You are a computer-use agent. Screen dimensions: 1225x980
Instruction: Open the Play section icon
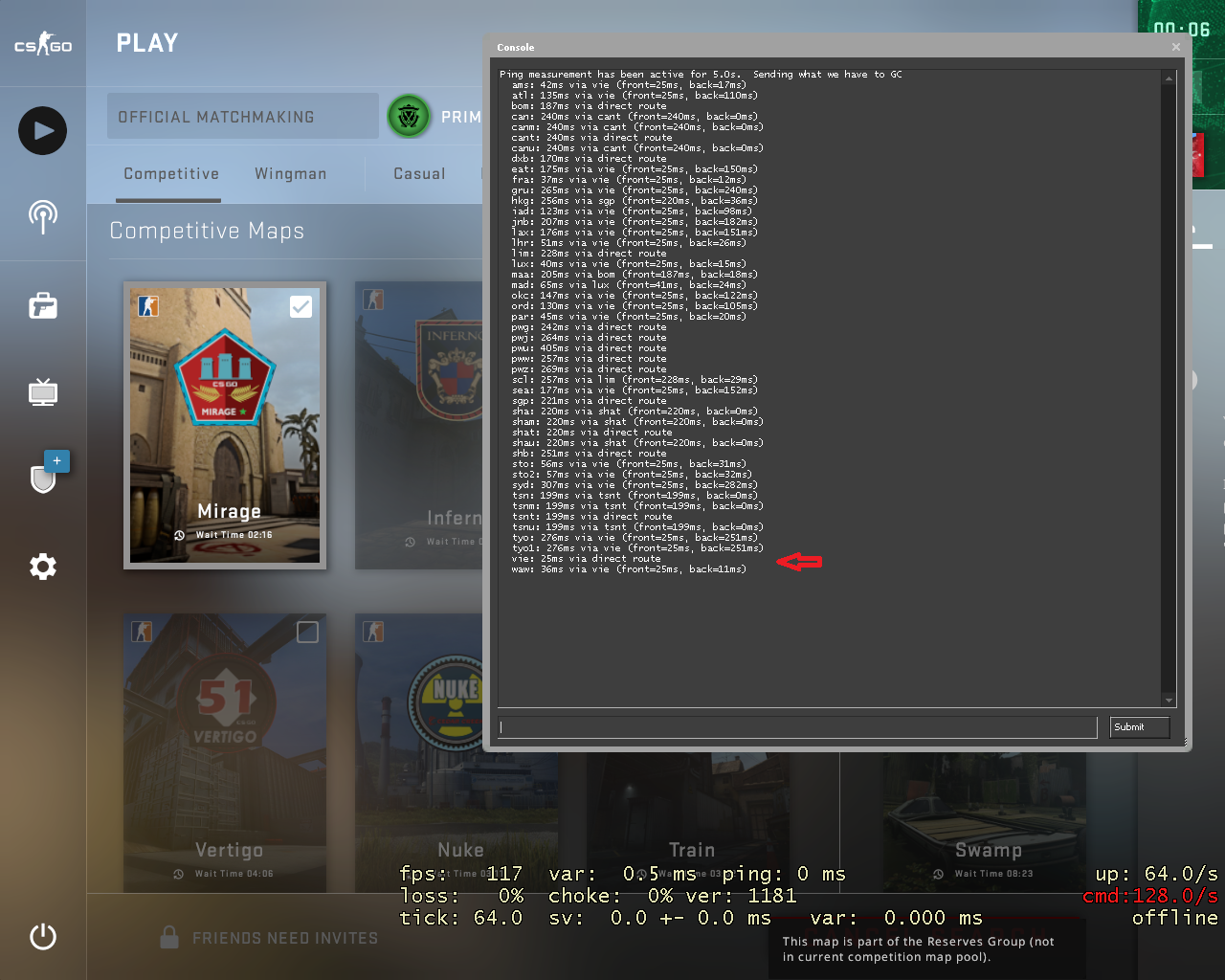tap(43, 130)
